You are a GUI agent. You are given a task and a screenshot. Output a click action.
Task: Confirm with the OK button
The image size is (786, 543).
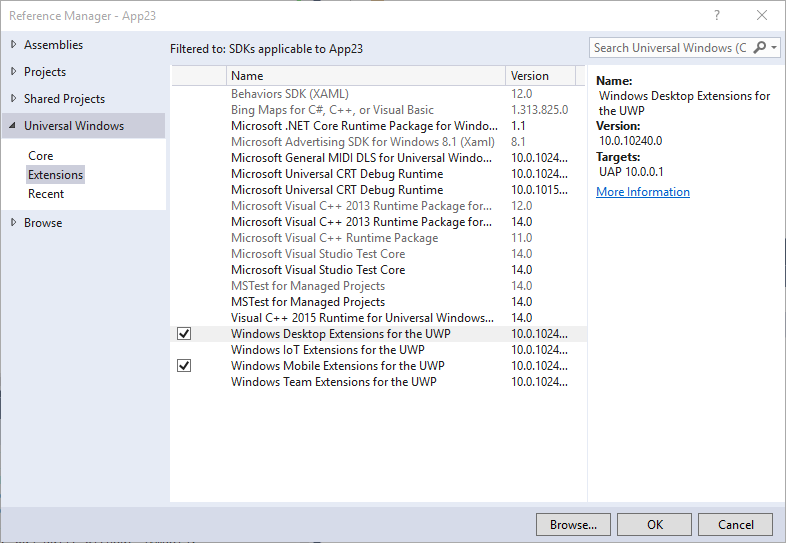coord(655,524)
